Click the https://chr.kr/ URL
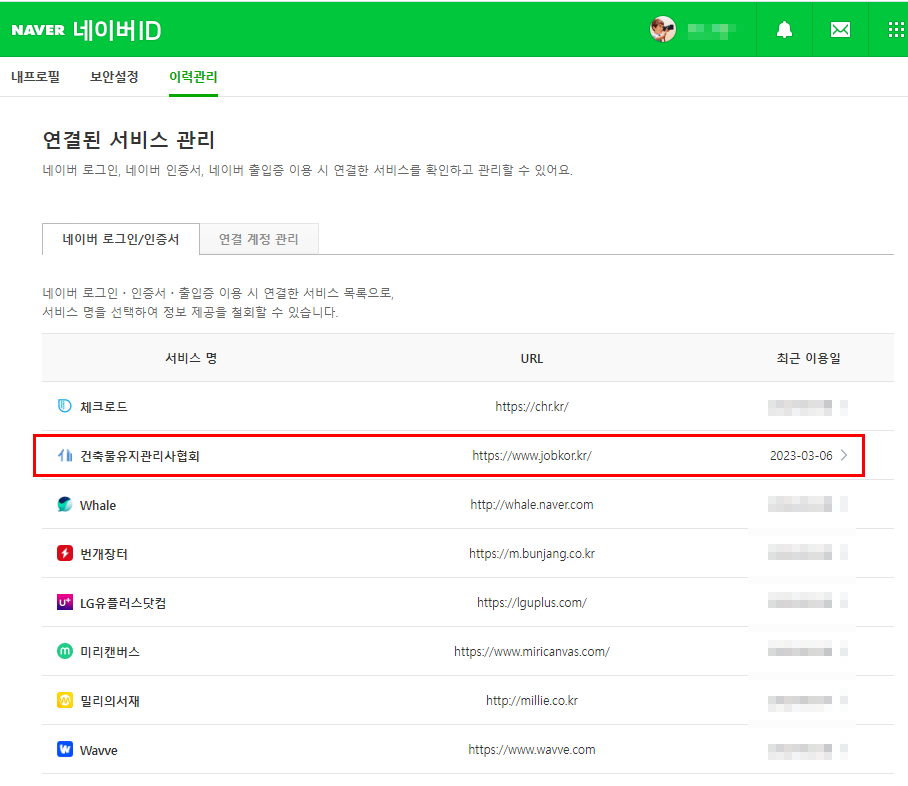The width and height of the screenshot is (908, 786). coord(532,407)
